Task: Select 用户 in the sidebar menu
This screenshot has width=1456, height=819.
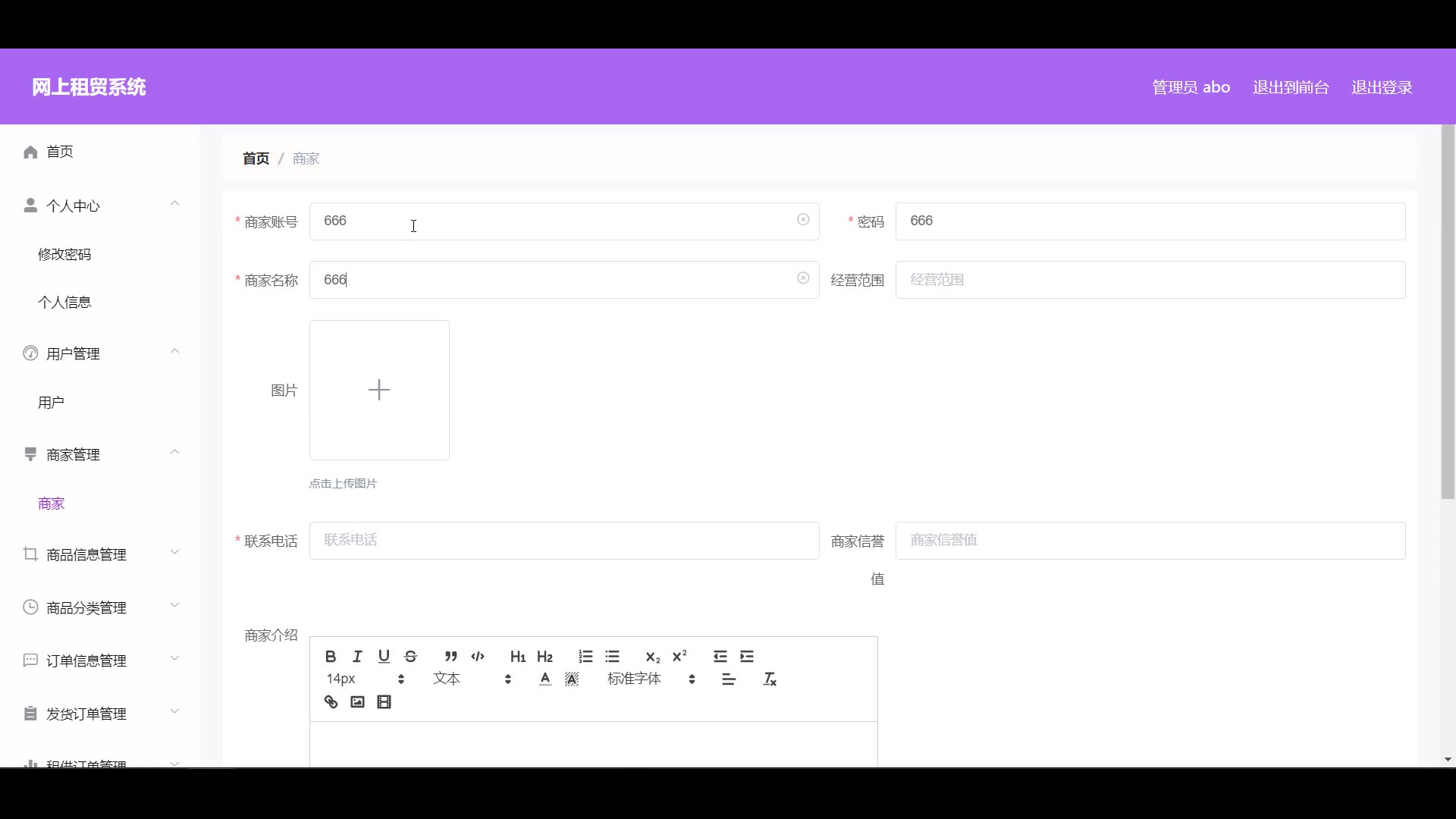Action: pos(51,403)
